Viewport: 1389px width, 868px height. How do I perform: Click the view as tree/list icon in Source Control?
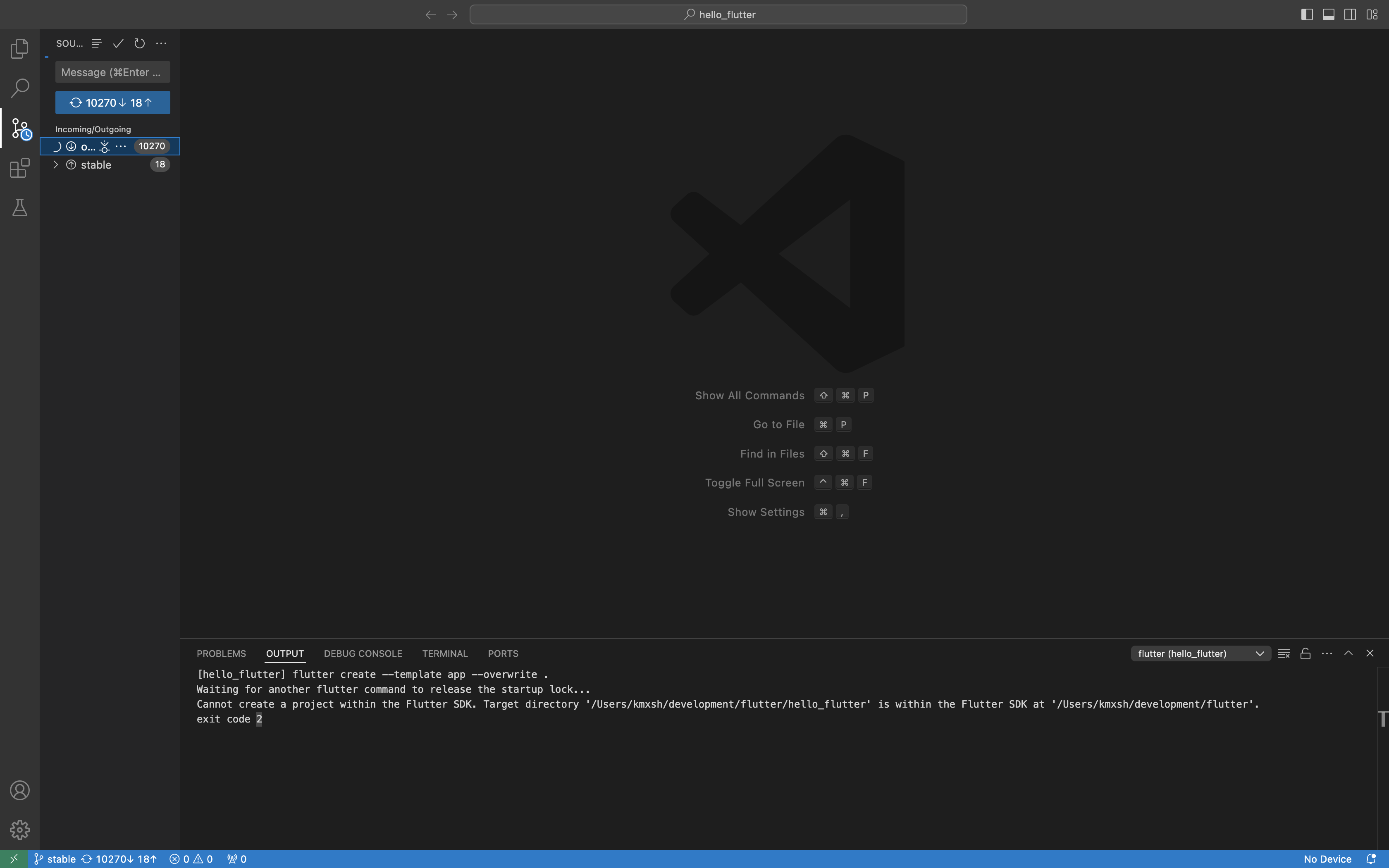click(x=96, y=44)
